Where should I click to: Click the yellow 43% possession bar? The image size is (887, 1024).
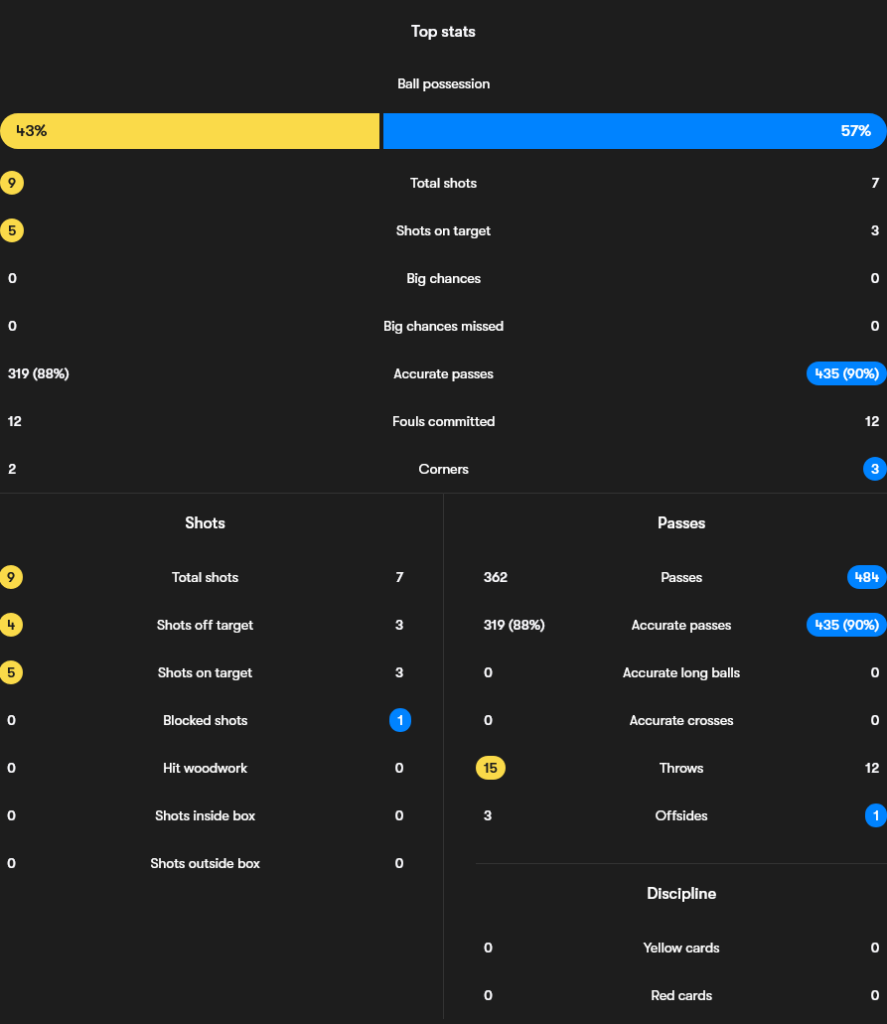190,131
